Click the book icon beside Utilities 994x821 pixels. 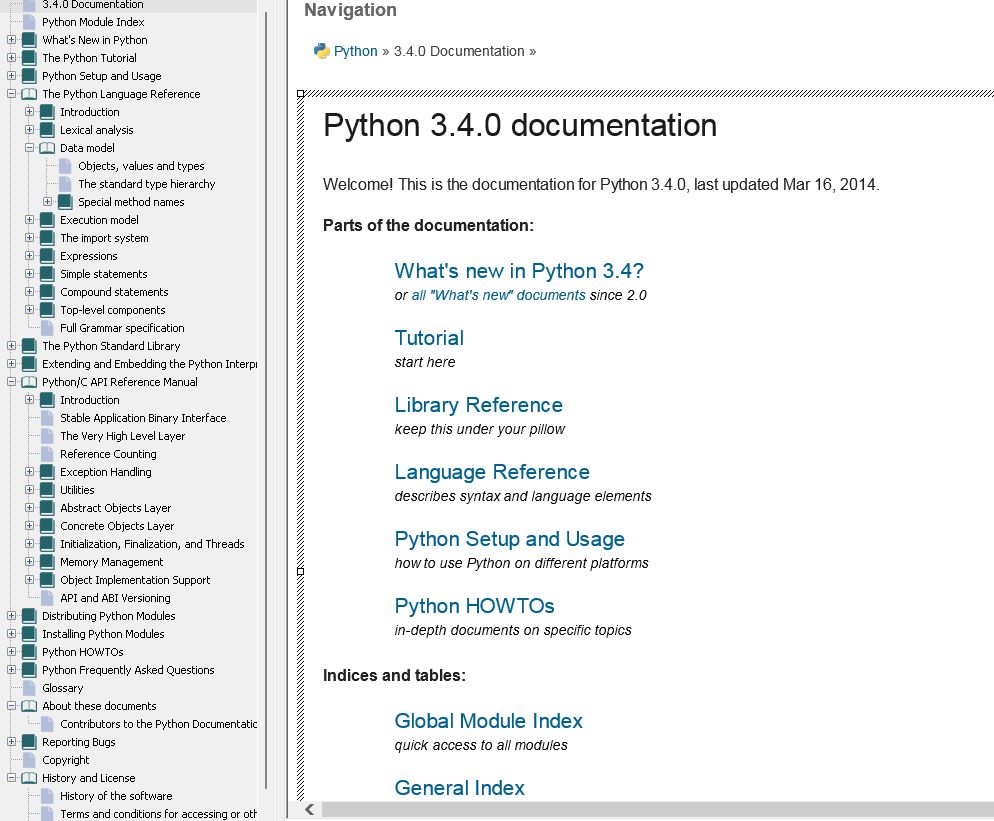click(47, 490)
